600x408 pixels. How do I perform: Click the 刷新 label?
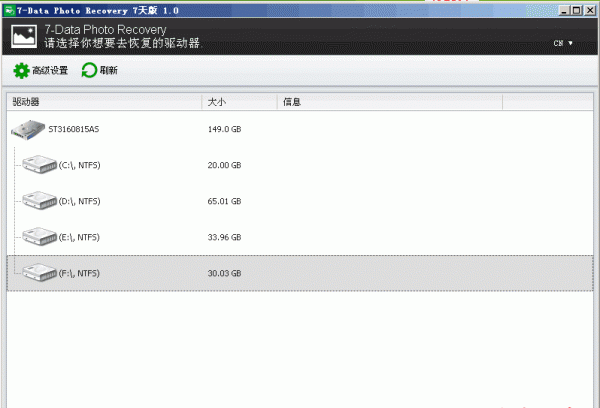(x=109, y=70)
